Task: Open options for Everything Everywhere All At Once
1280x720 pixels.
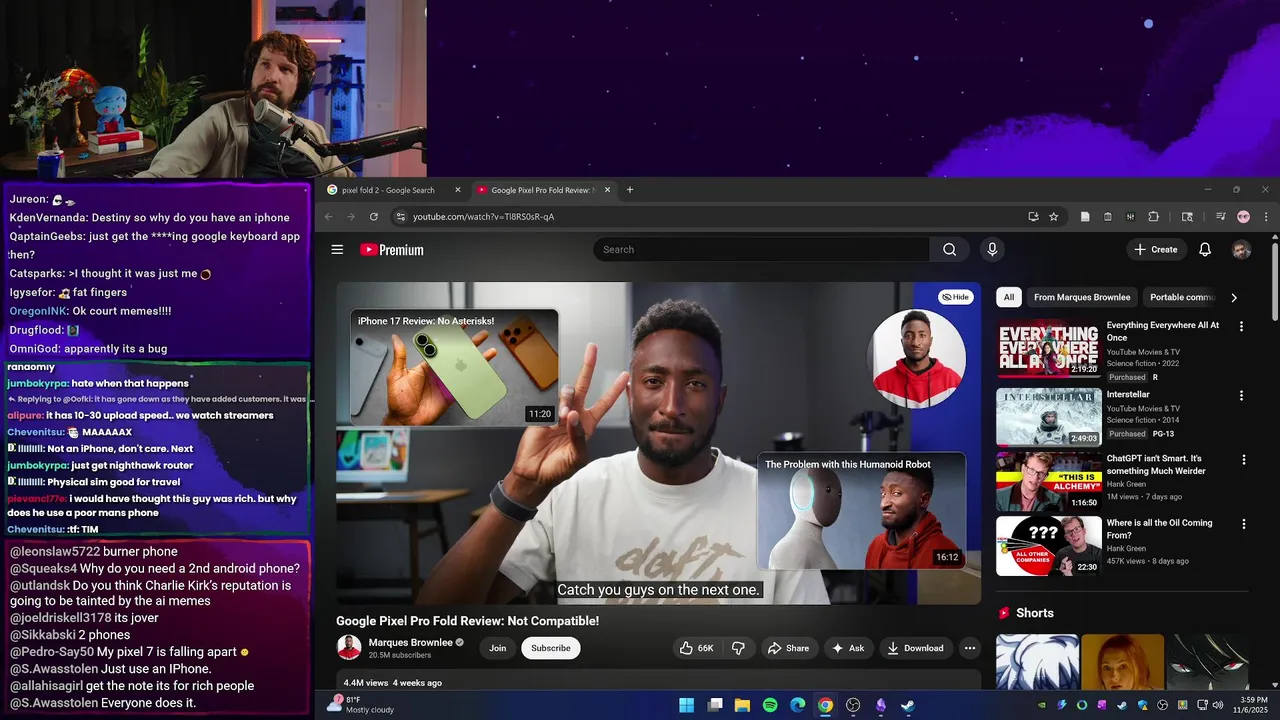Action: 1241,327
